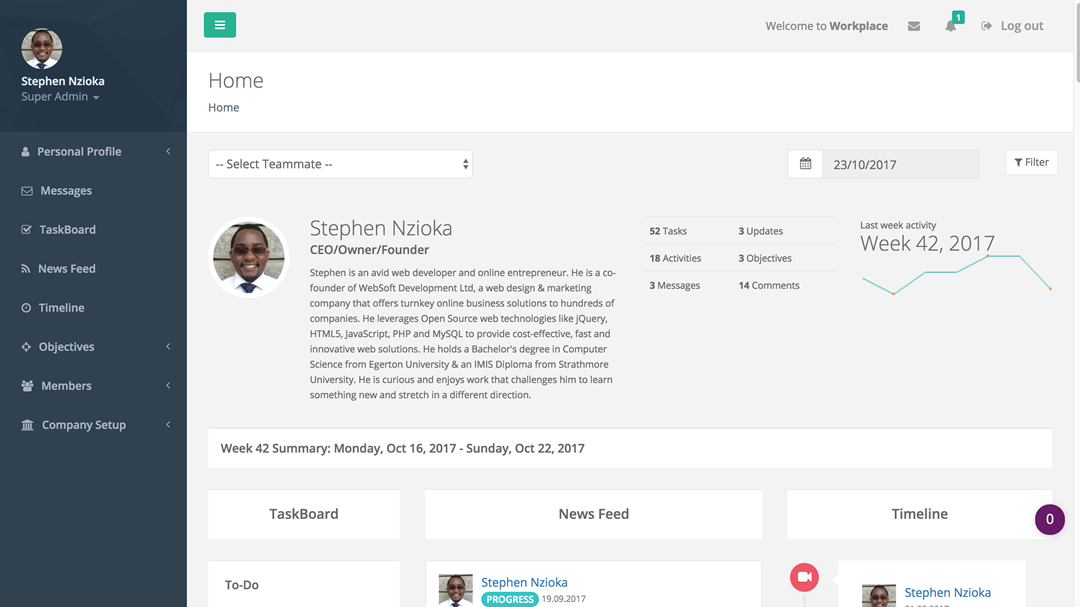Screen dimensions: 1080x607
Task: Click the purple circular counter badge
Action: click(x=1049, y=519)
